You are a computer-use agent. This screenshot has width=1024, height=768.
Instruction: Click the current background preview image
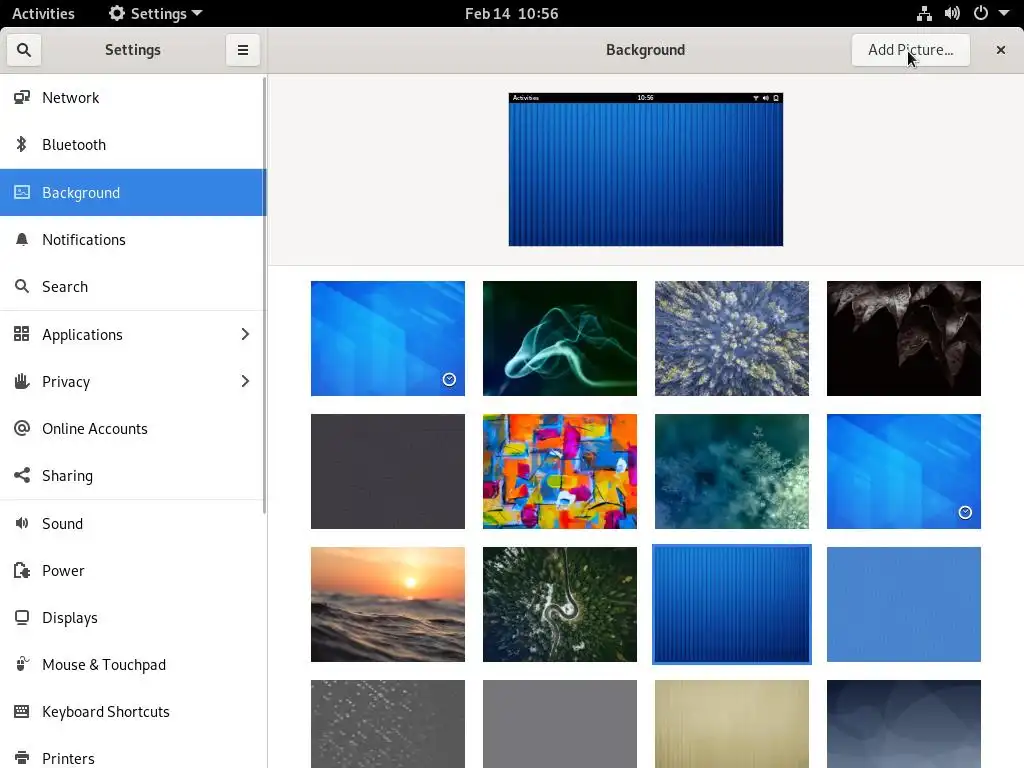645,169
